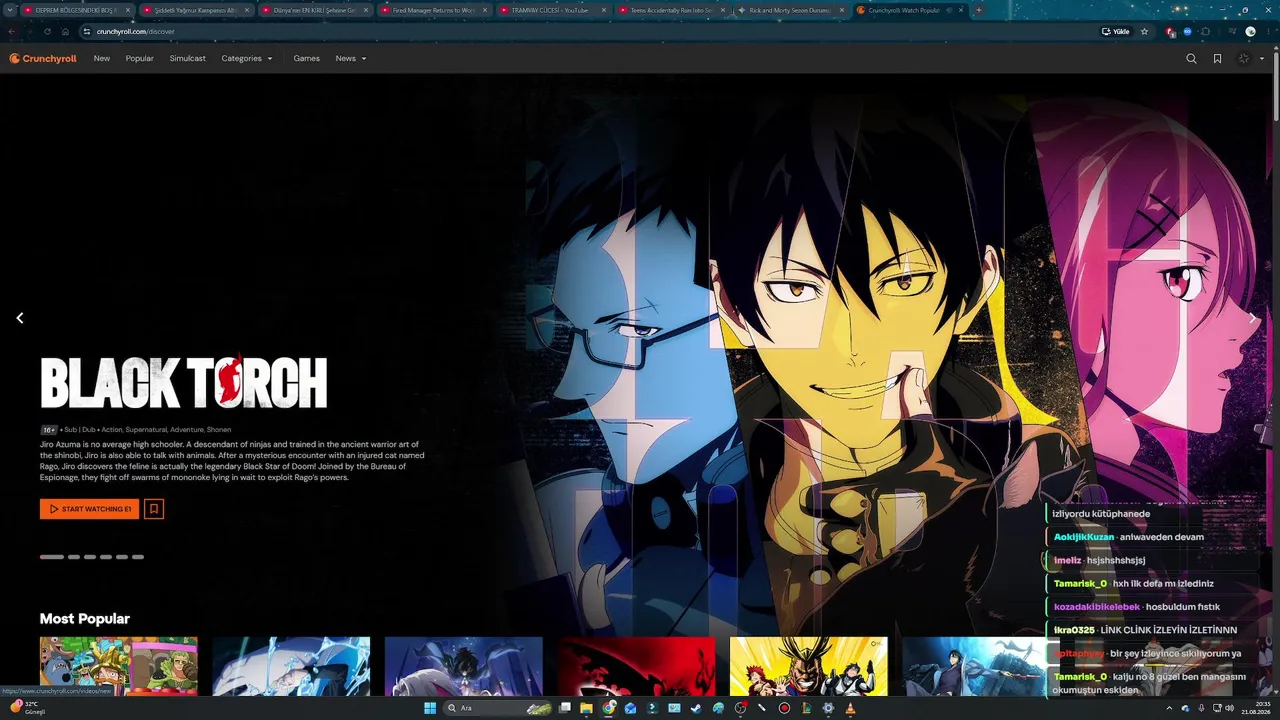The height and width of the screenshot is (720, 1280).
Task: Switch to the Fired Manager Returns tab
Action: 434,10
